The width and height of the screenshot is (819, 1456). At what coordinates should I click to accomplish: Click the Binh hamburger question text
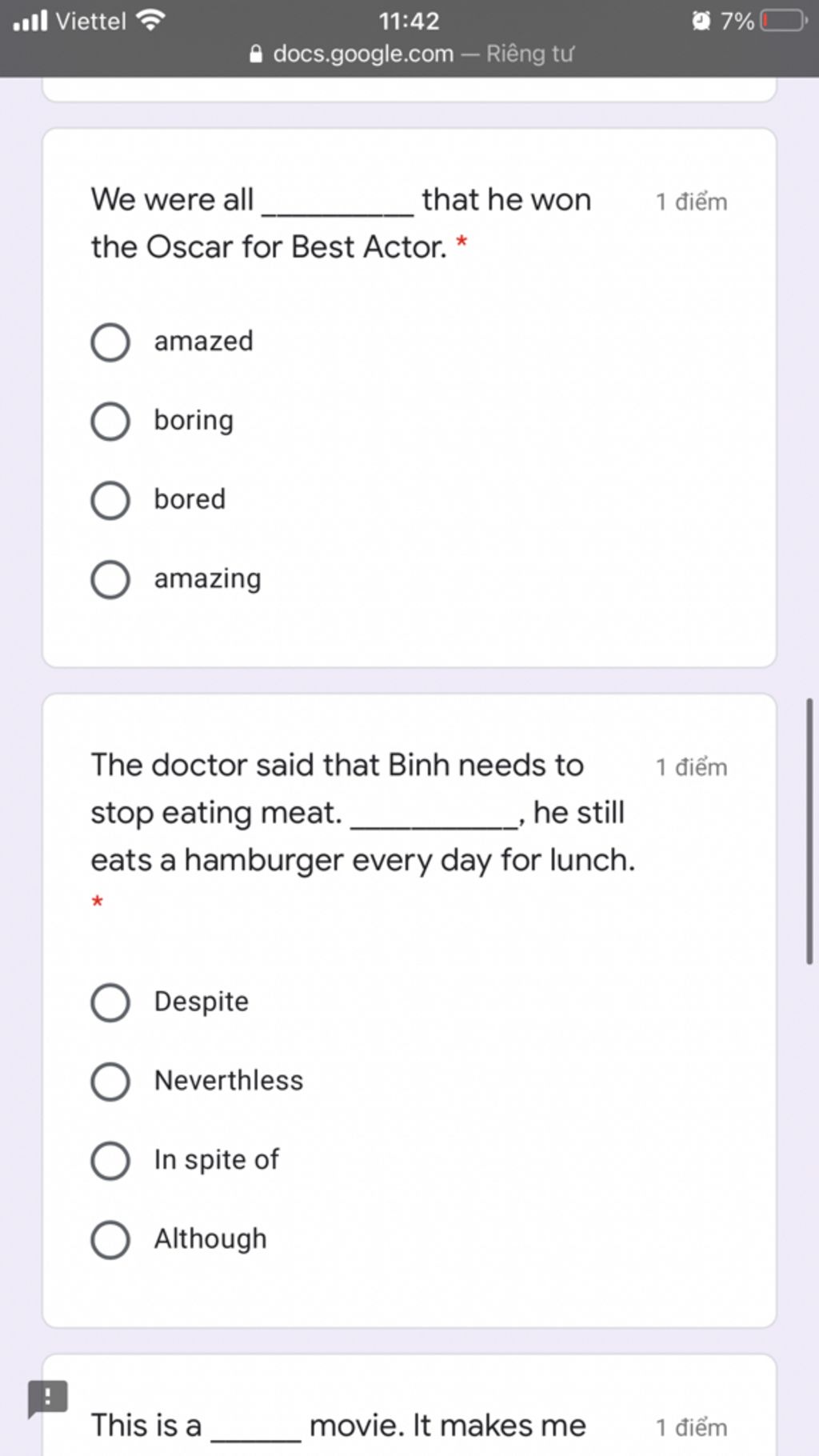point(362,813)
